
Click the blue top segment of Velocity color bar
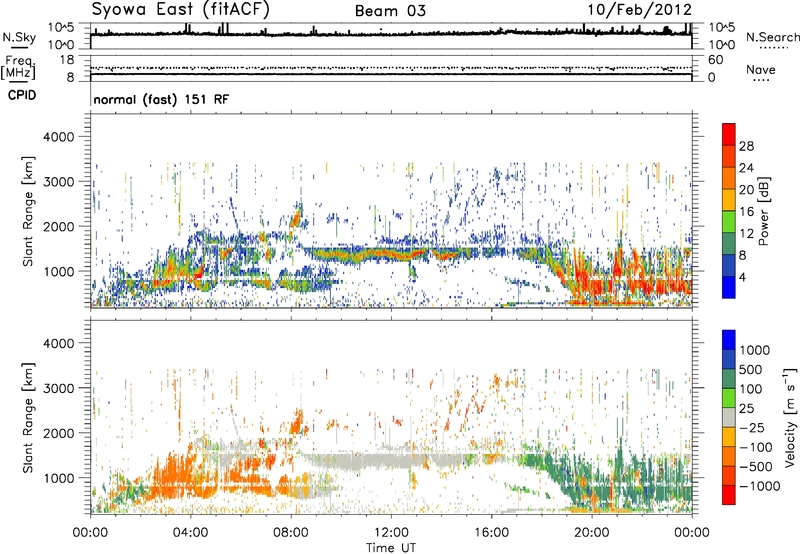click(x=729, y=340)
